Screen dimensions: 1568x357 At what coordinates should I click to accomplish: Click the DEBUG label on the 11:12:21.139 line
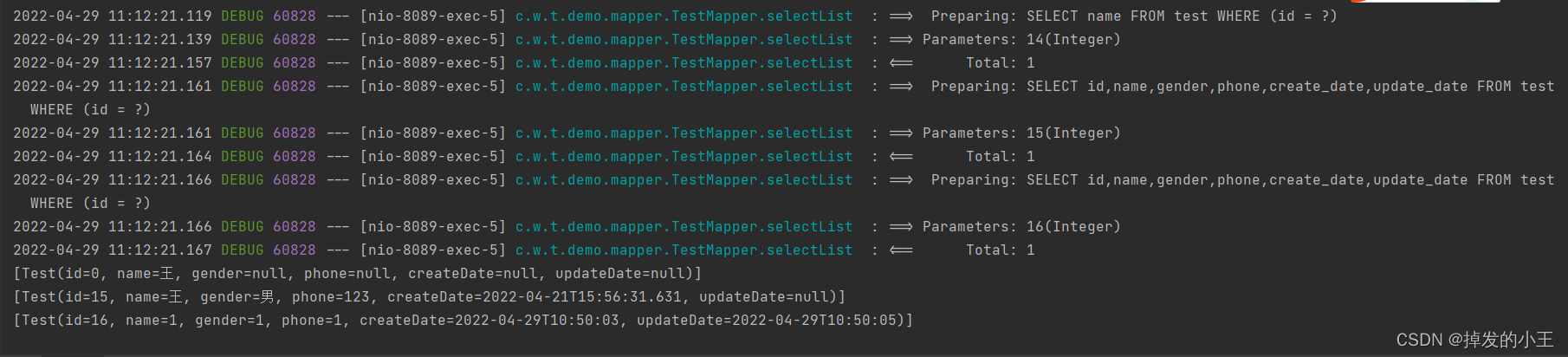pos(242,40)
